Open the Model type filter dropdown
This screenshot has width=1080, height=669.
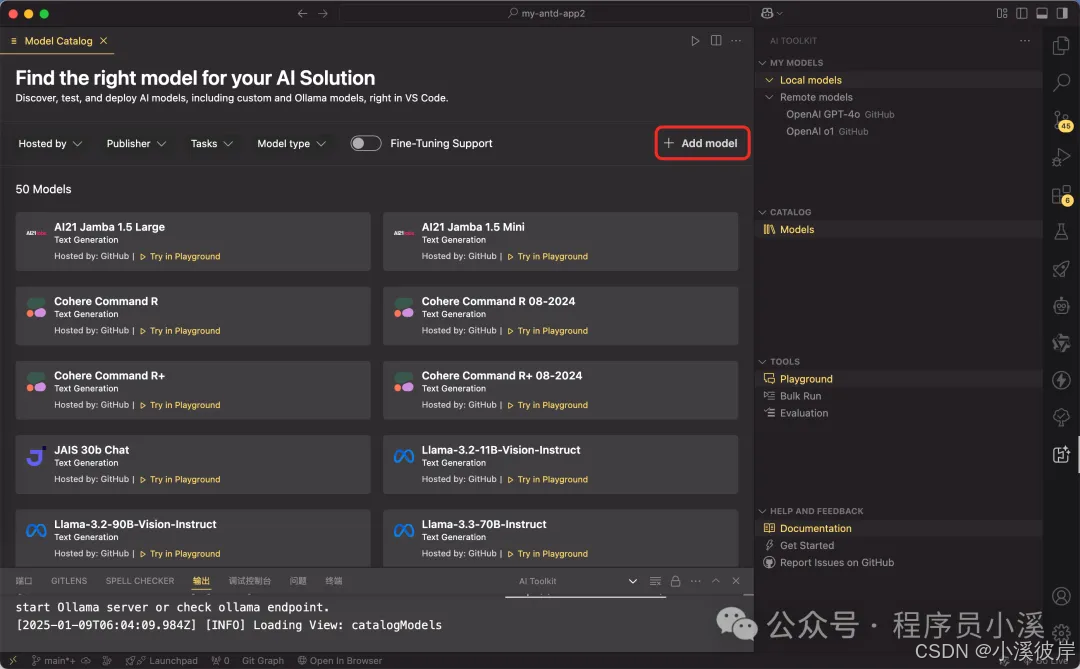[x=291, y=143]
